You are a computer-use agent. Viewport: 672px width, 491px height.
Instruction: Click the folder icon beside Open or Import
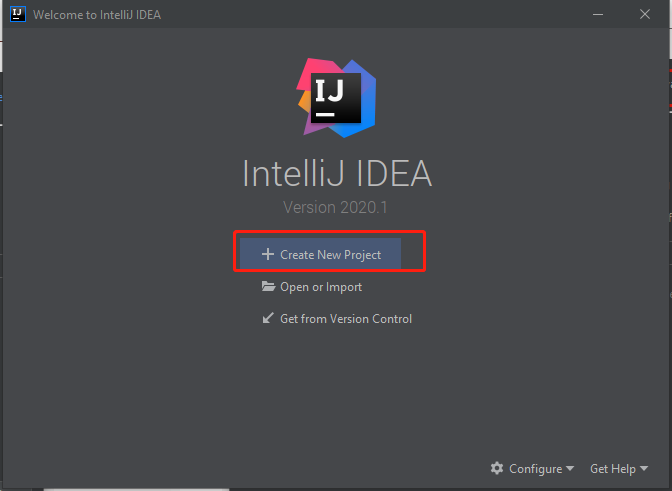pos(268,287)
